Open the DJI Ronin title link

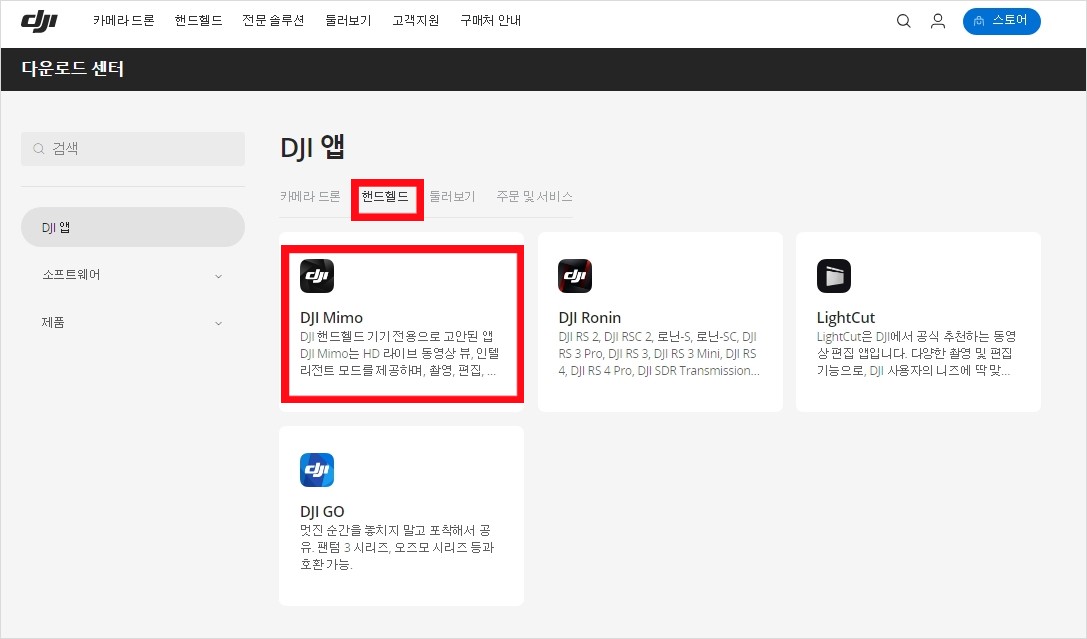point(589,317)
